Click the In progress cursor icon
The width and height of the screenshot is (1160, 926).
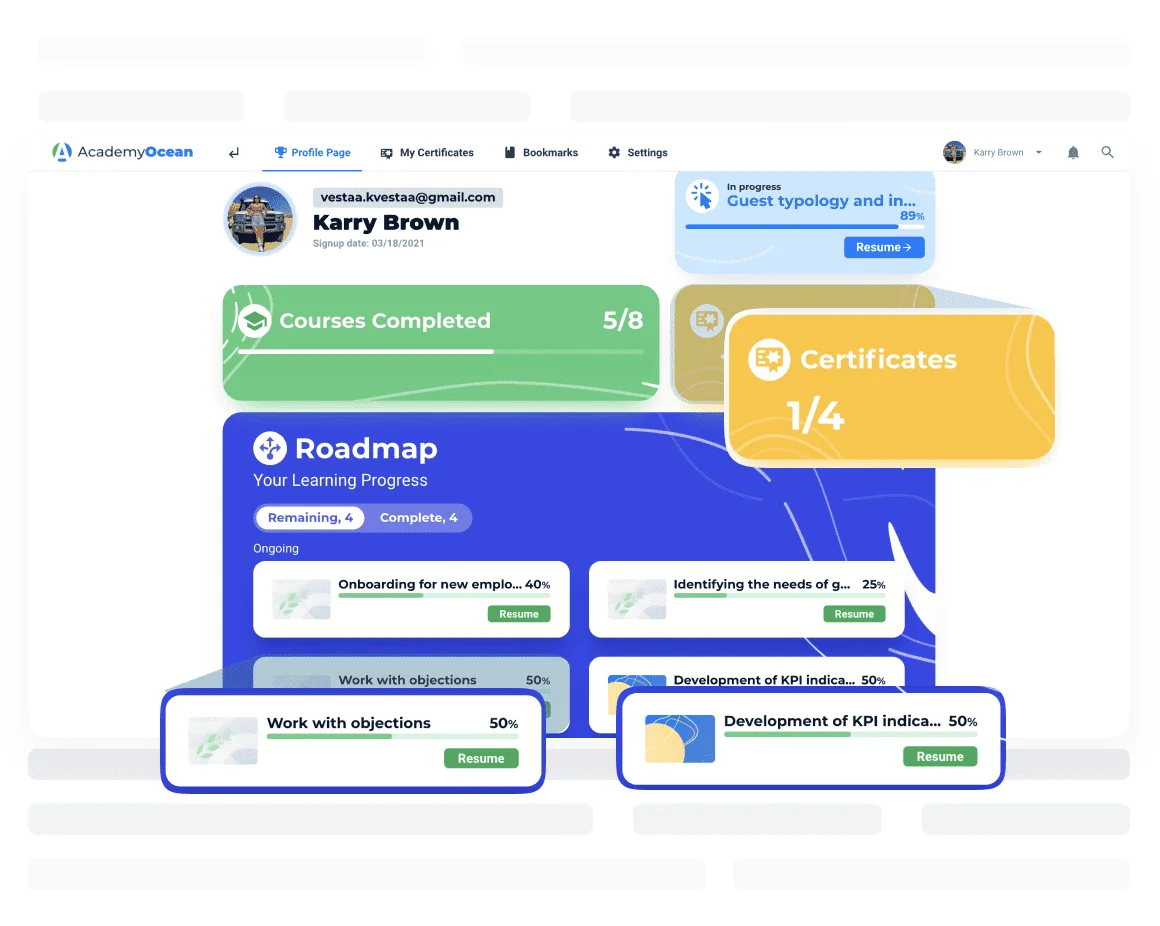point(703,197)
